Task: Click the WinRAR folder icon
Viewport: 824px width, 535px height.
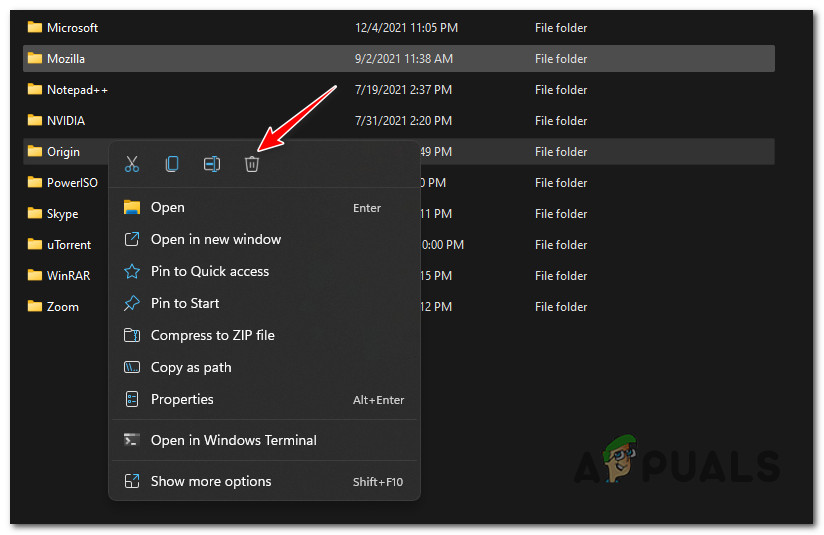Action: coord(35,275)
